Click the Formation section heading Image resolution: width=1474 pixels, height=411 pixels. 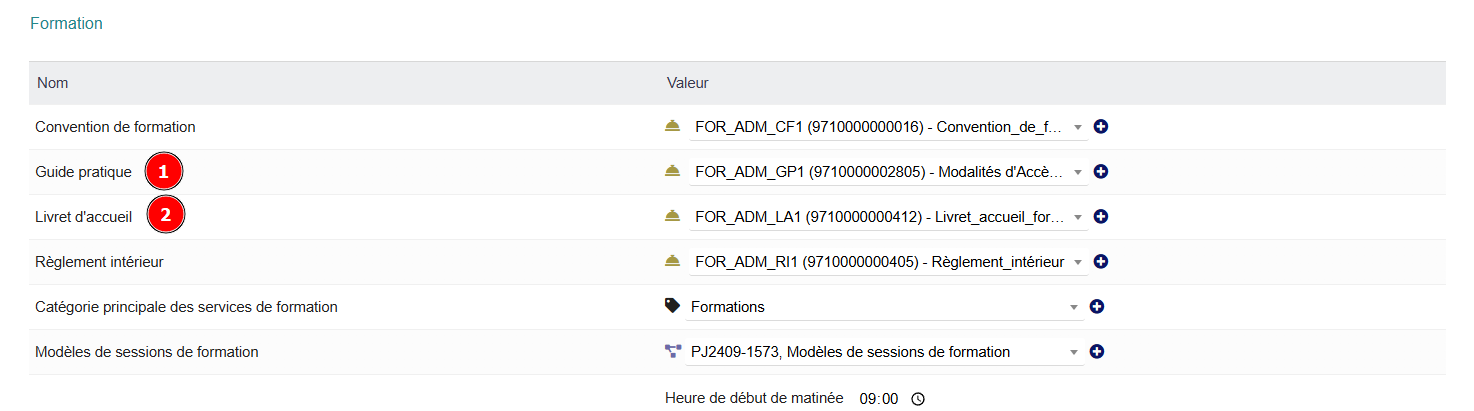[x=67, y=23]
